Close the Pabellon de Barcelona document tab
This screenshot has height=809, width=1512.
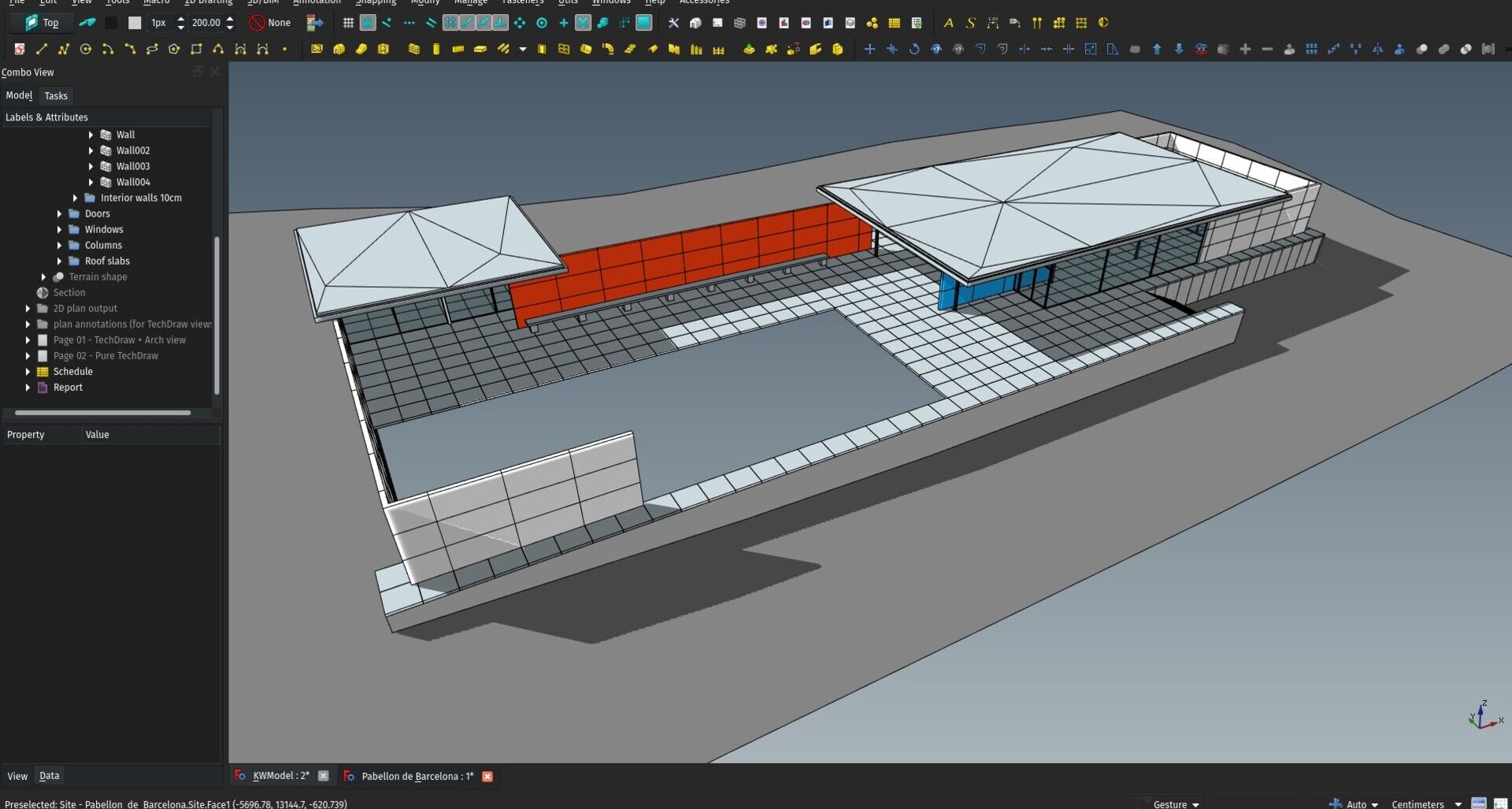(x=487, y=776)
